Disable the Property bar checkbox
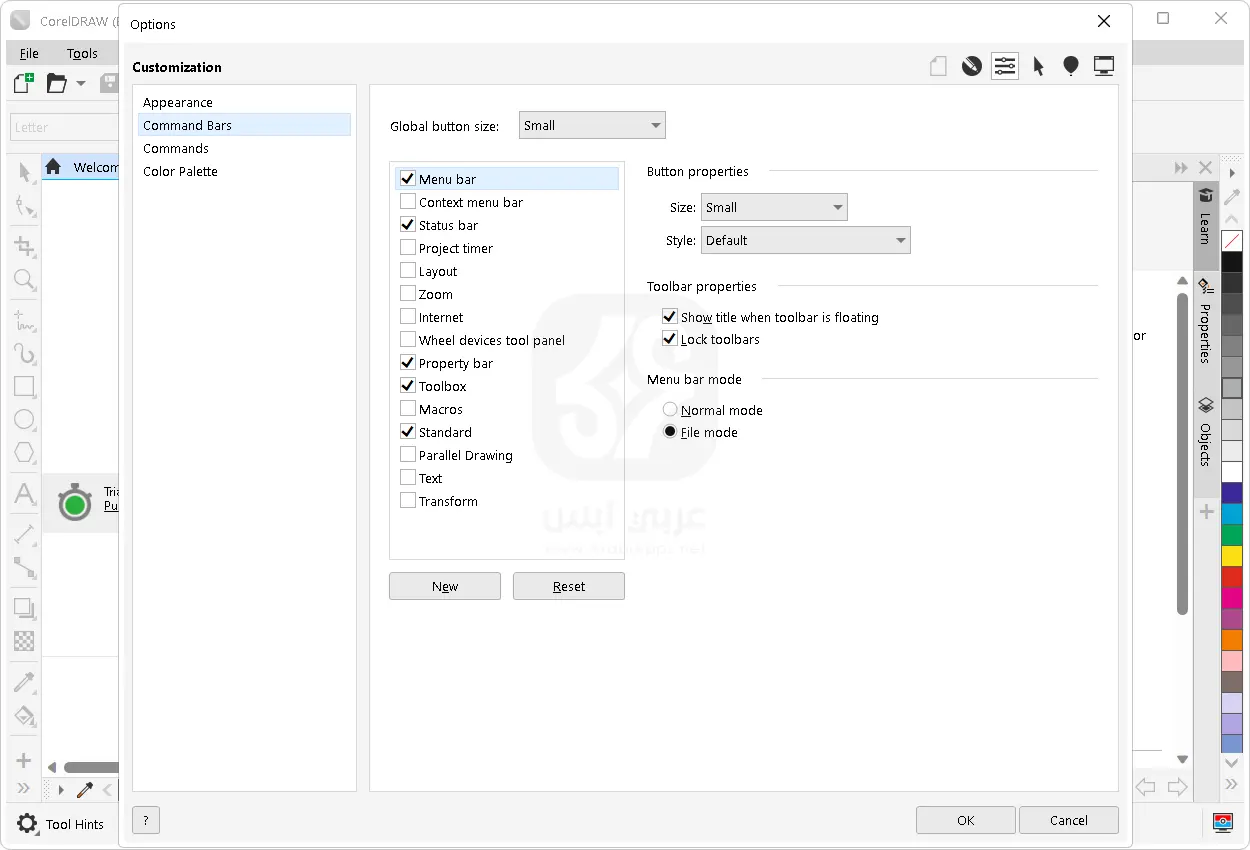The image size is (1250, 850). tap(408, 363)
